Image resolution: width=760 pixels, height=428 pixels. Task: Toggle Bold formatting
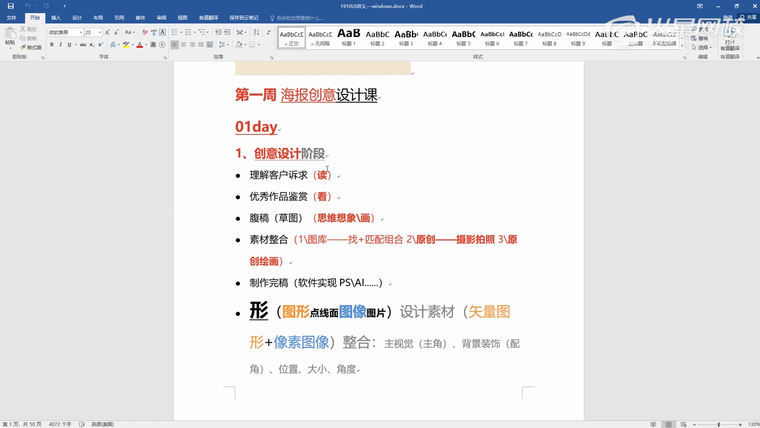pyautogui.click(x=53, y=45)
